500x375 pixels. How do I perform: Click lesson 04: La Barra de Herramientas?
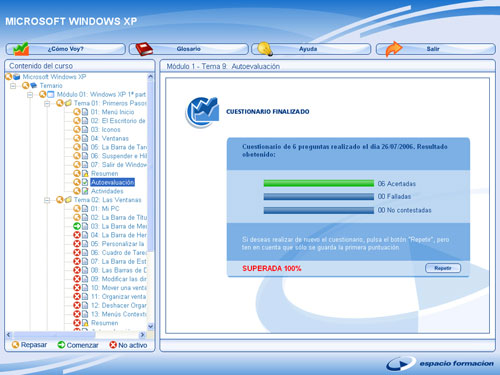click(x=119, y=235)
